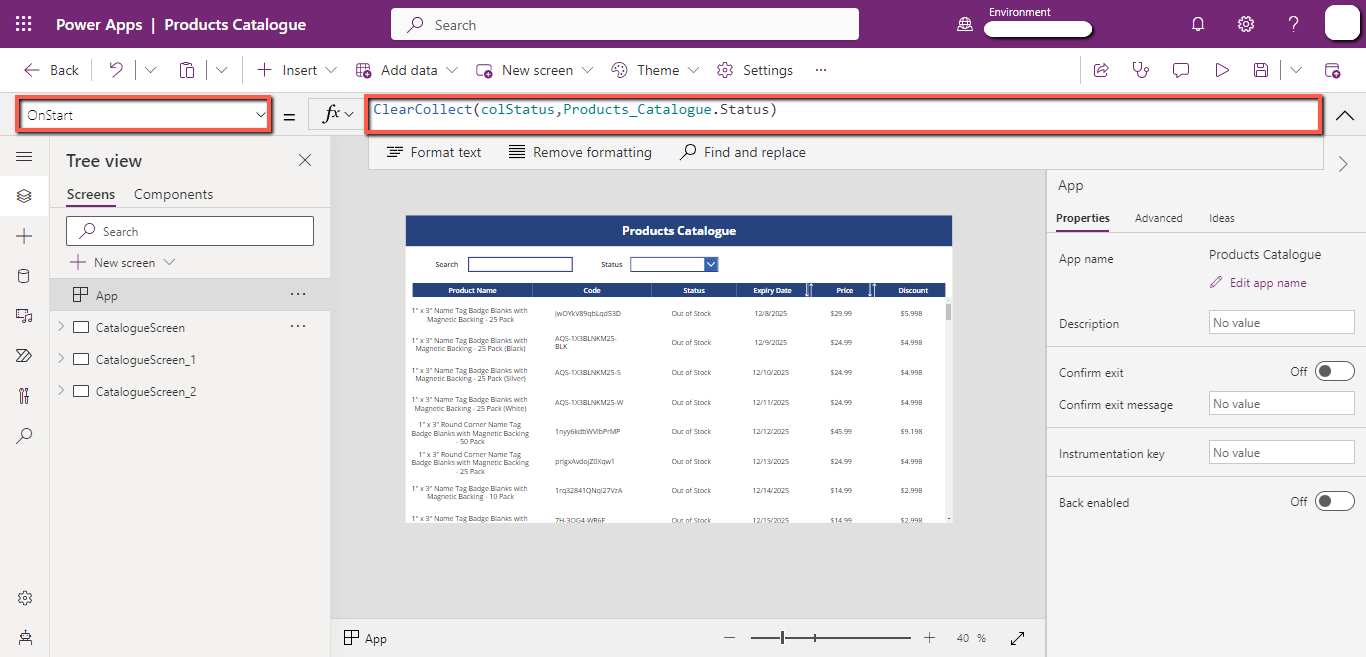Viewport: 1366px width, 657px height.
Task: Click the Description input field
Action: tap(1281, 323)
